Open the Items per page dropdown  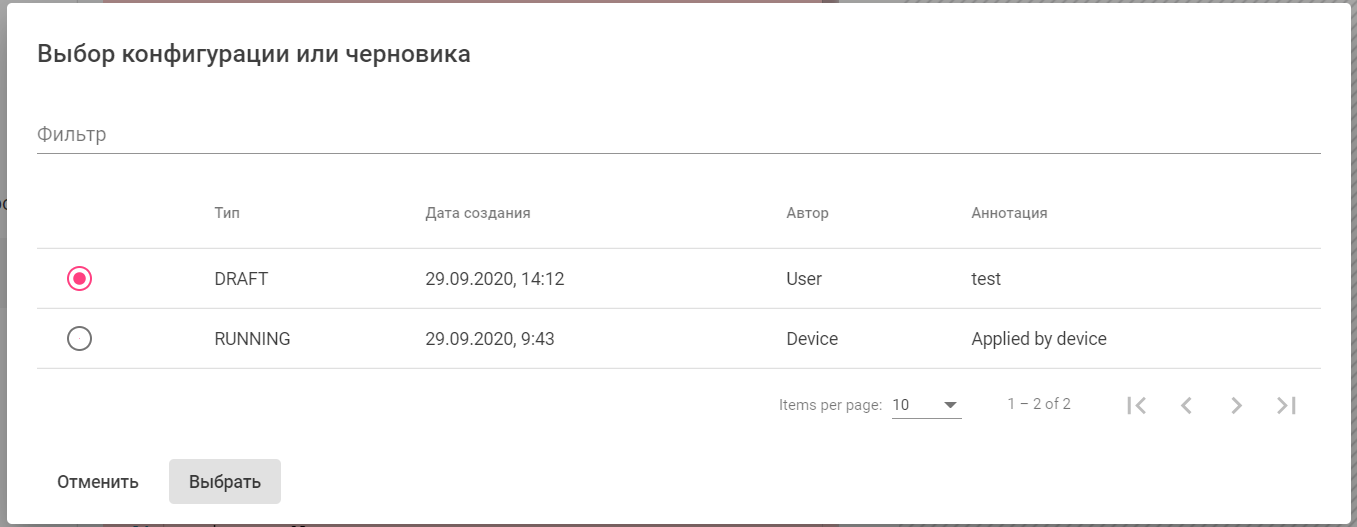coord(926,405)
